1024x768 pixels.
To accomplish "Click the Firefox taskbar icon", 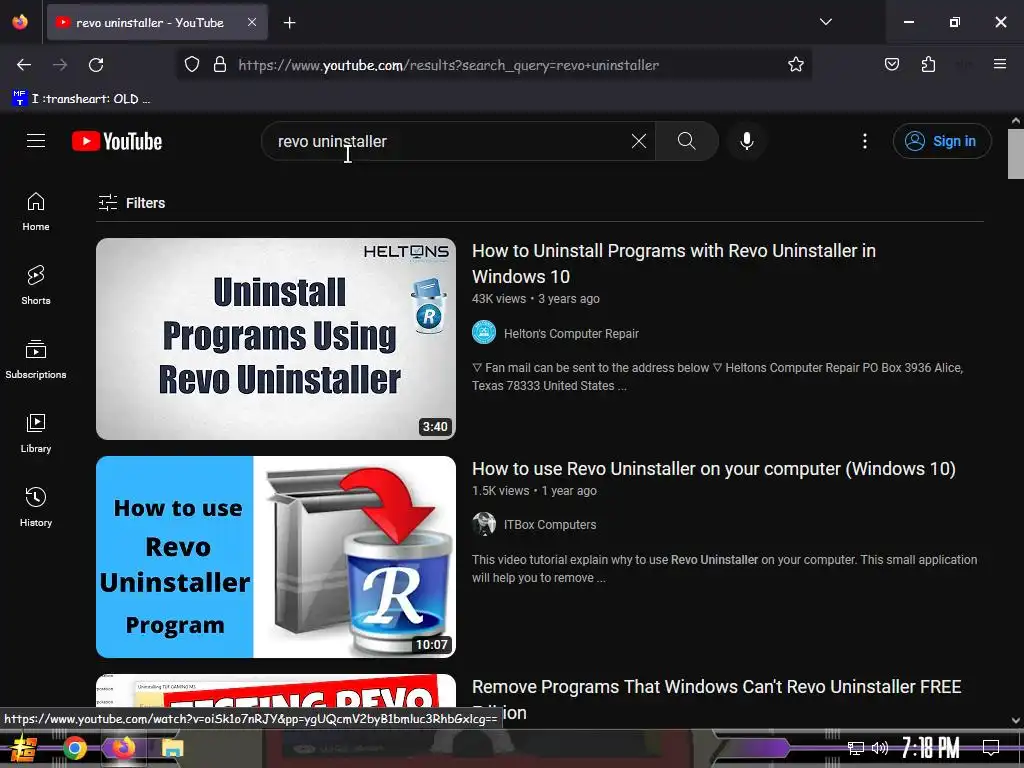I will click(x=124, y=748).
